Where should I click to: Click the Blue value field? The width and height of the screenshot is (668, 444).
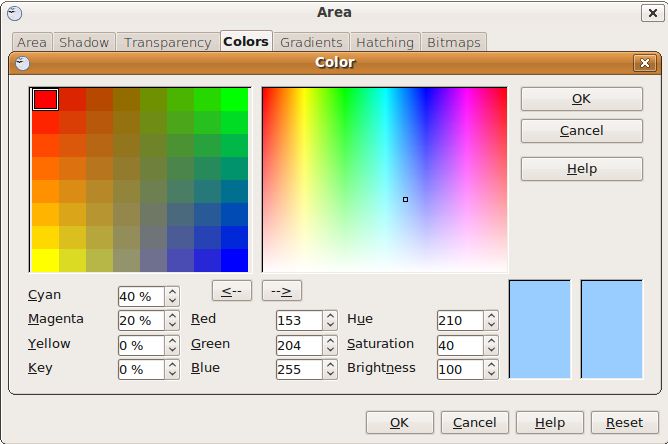(x=299, y=369)
